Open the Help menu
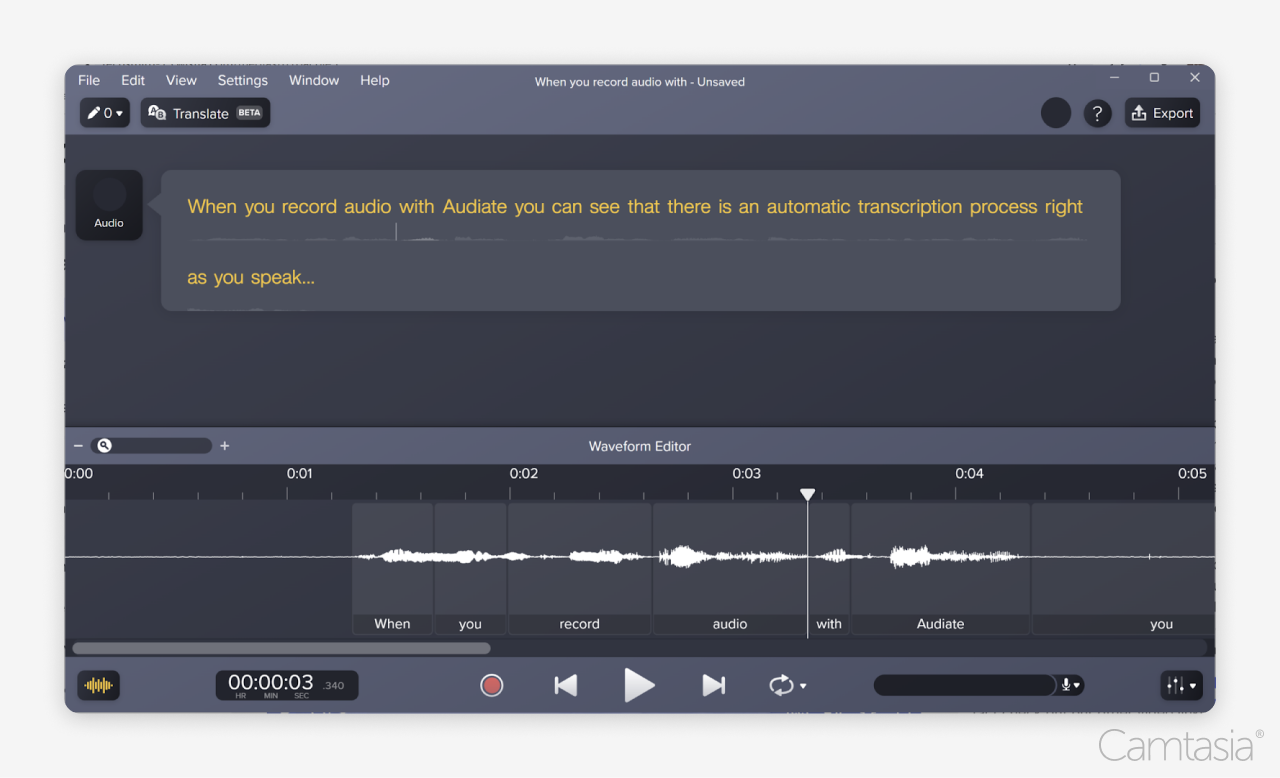This screenshot has height=778, width=1280. tap(375, 80)
